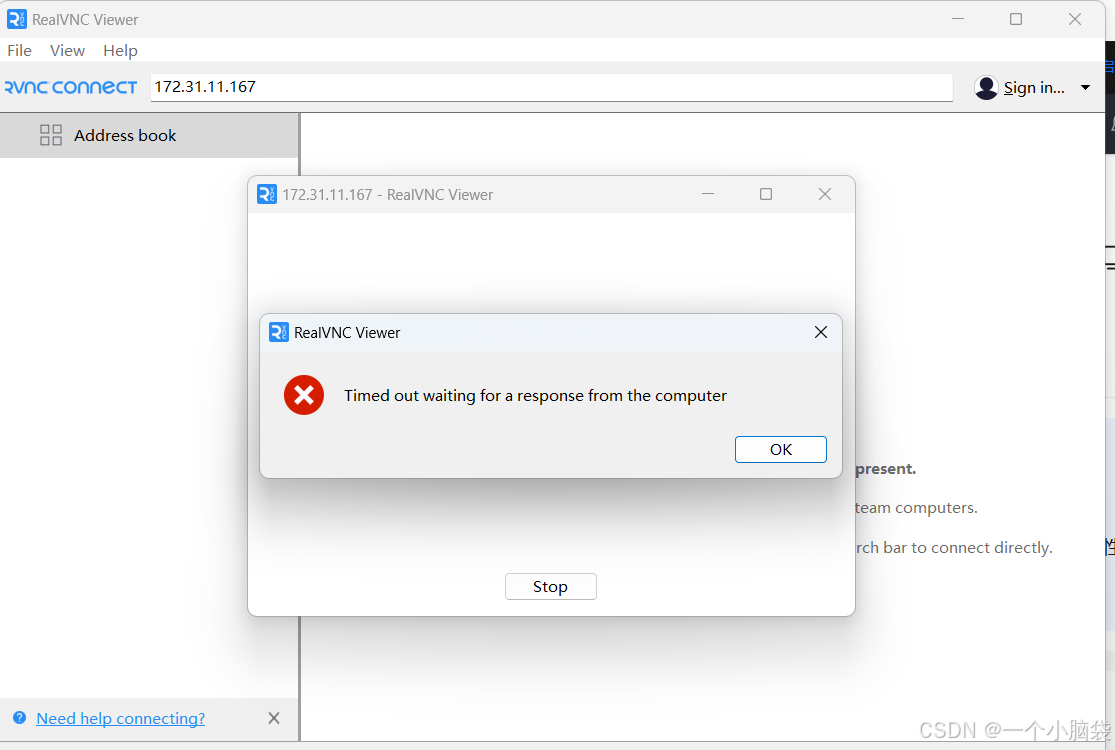Minimize the main RealVNC Viewer window

958,19
